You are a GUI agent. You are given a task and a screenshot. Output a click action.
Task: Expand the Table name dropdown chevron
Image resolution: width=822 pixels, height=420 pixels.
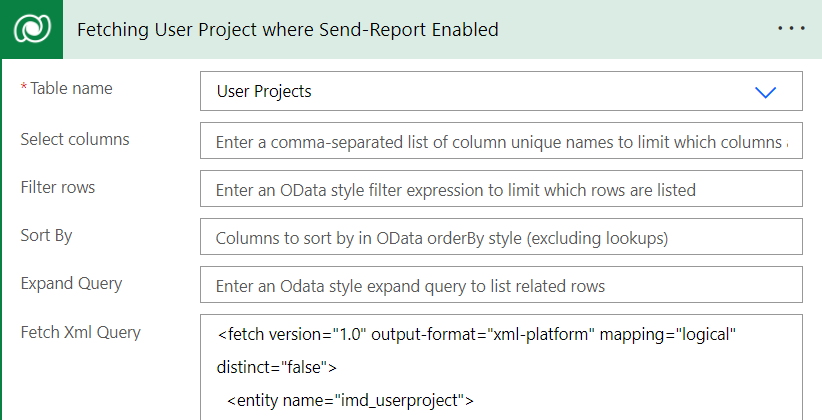pos(766,92)
